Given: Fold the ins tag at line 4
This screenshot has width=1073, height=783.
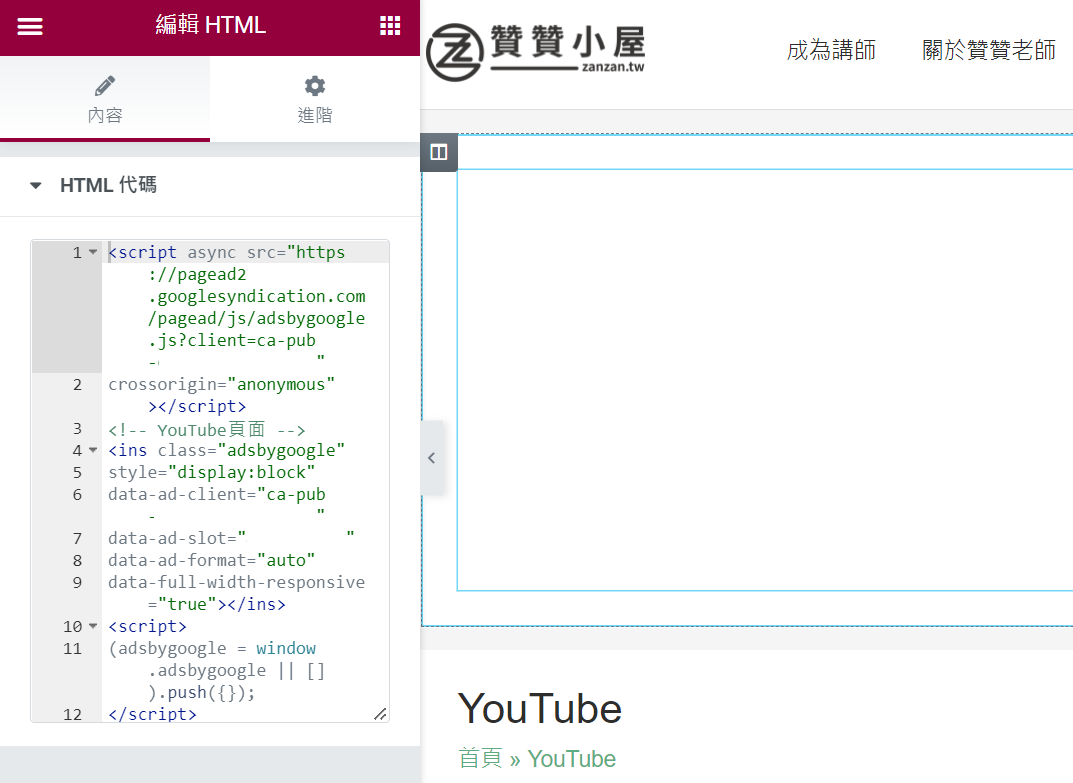Looking at the screenshot, I should pos(93,450).
